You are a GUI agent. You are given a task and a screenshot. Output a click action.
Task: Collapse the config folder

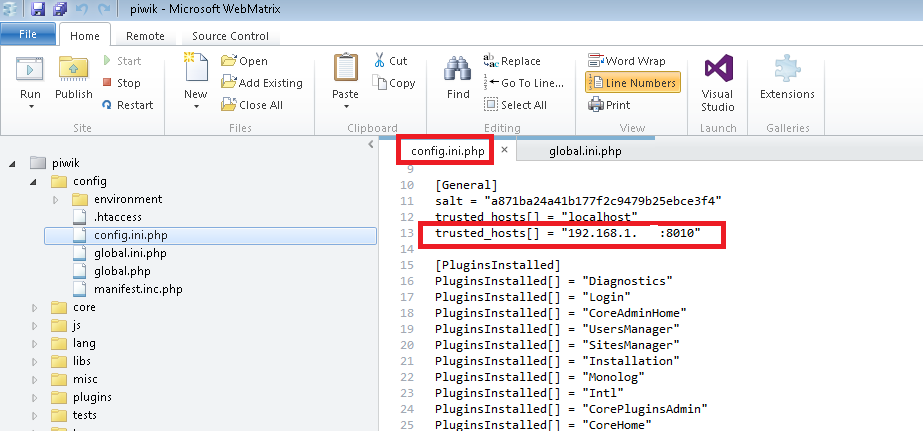pyautogui.click(x=34, y=181)
